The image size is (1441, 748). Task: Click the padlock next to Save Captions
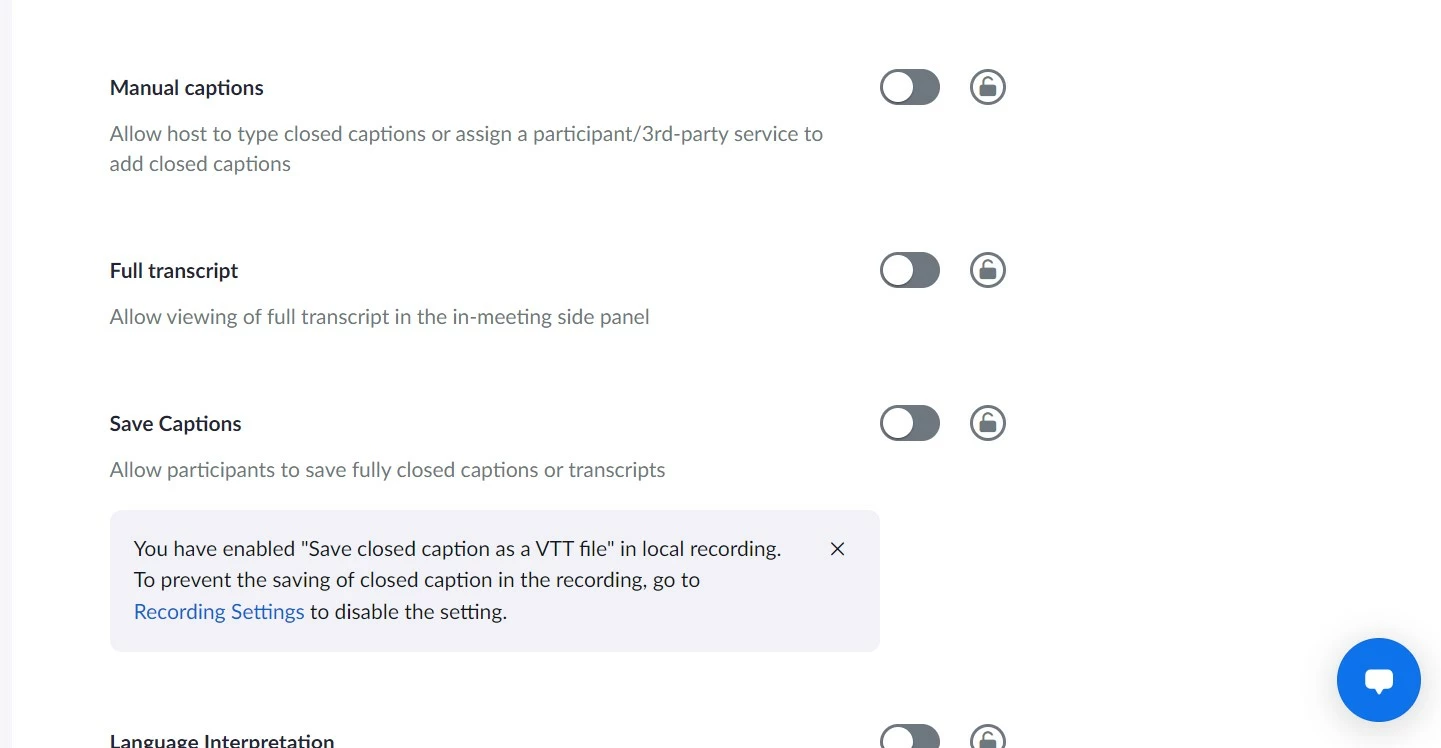(x=988, y=424)
